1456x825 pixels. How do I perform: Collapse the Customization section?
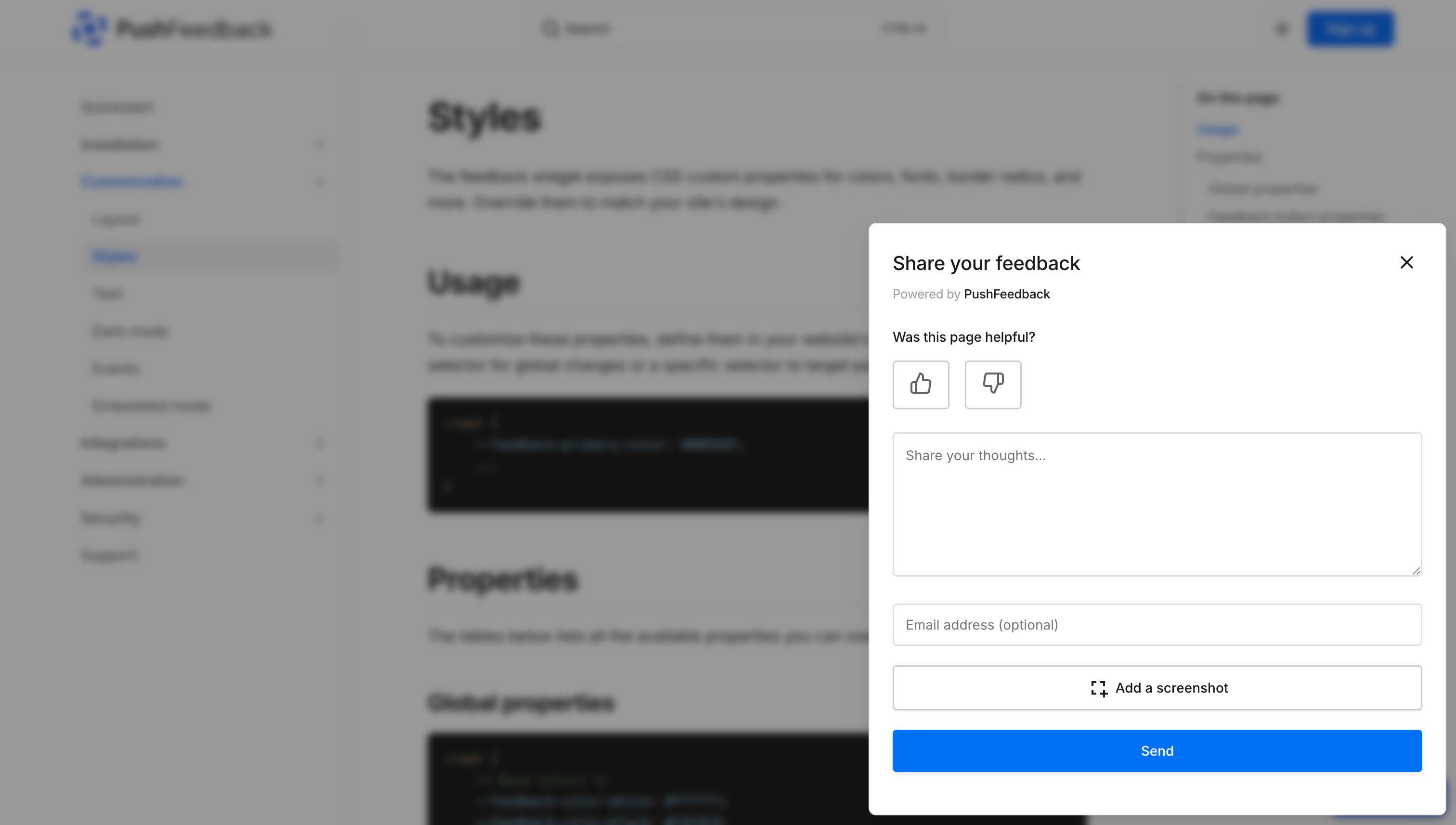tap(319, 182)
